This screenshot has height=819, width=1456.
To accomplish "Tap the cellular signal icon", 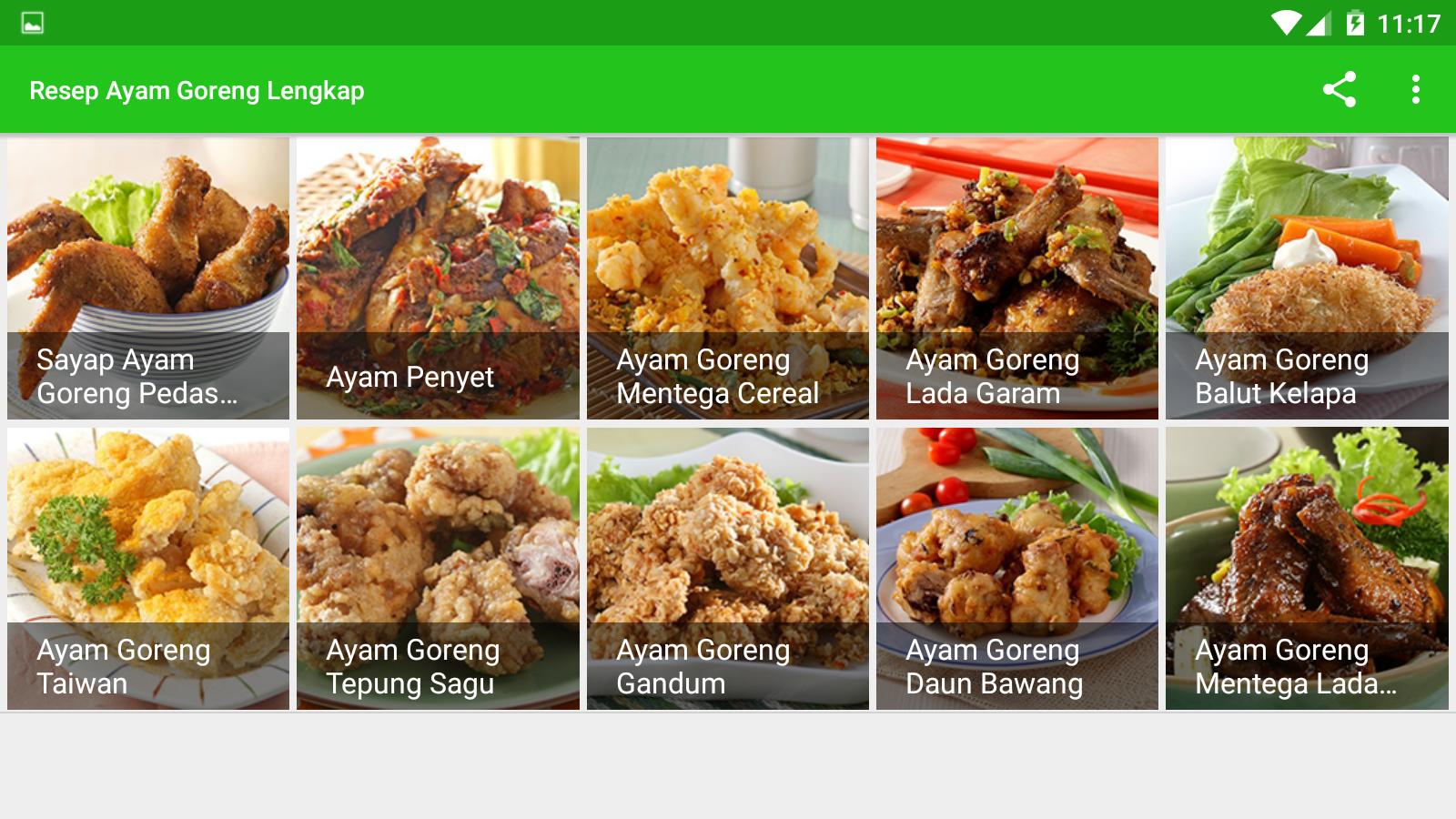I will pyautogui.click(x=1318, y=23).
